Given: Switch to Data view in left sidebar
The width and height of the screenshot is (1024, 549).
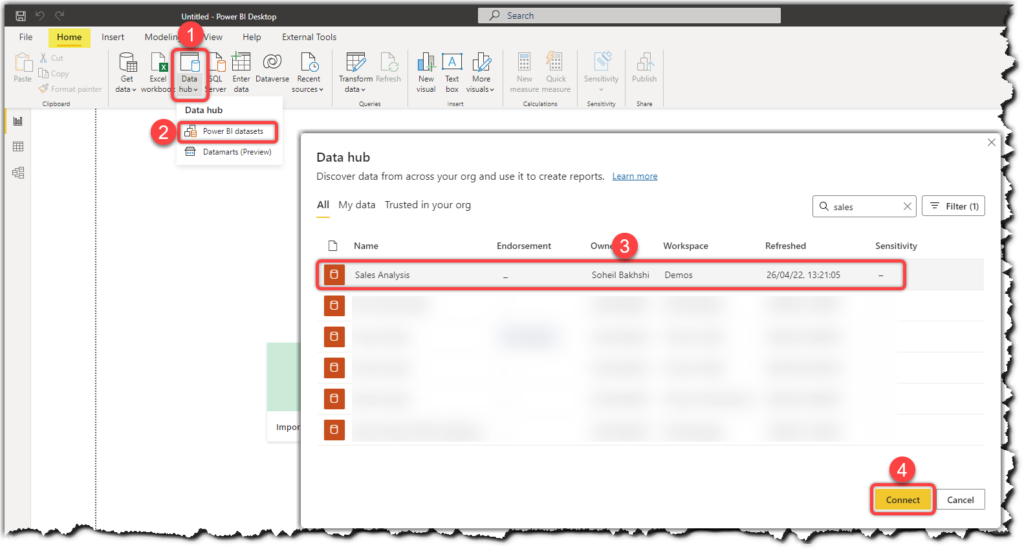Looking at the screenshot, I should 18,147.
